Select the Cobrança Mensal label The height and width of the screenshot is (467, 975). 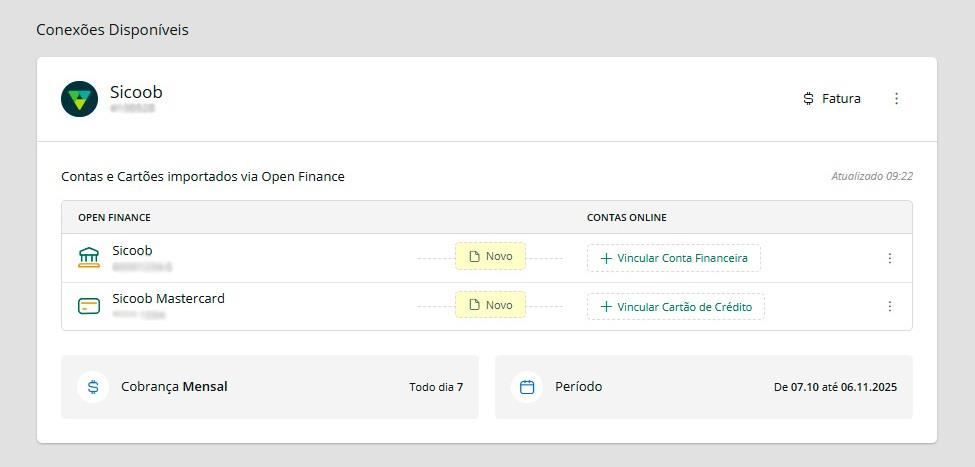point(174,387)
